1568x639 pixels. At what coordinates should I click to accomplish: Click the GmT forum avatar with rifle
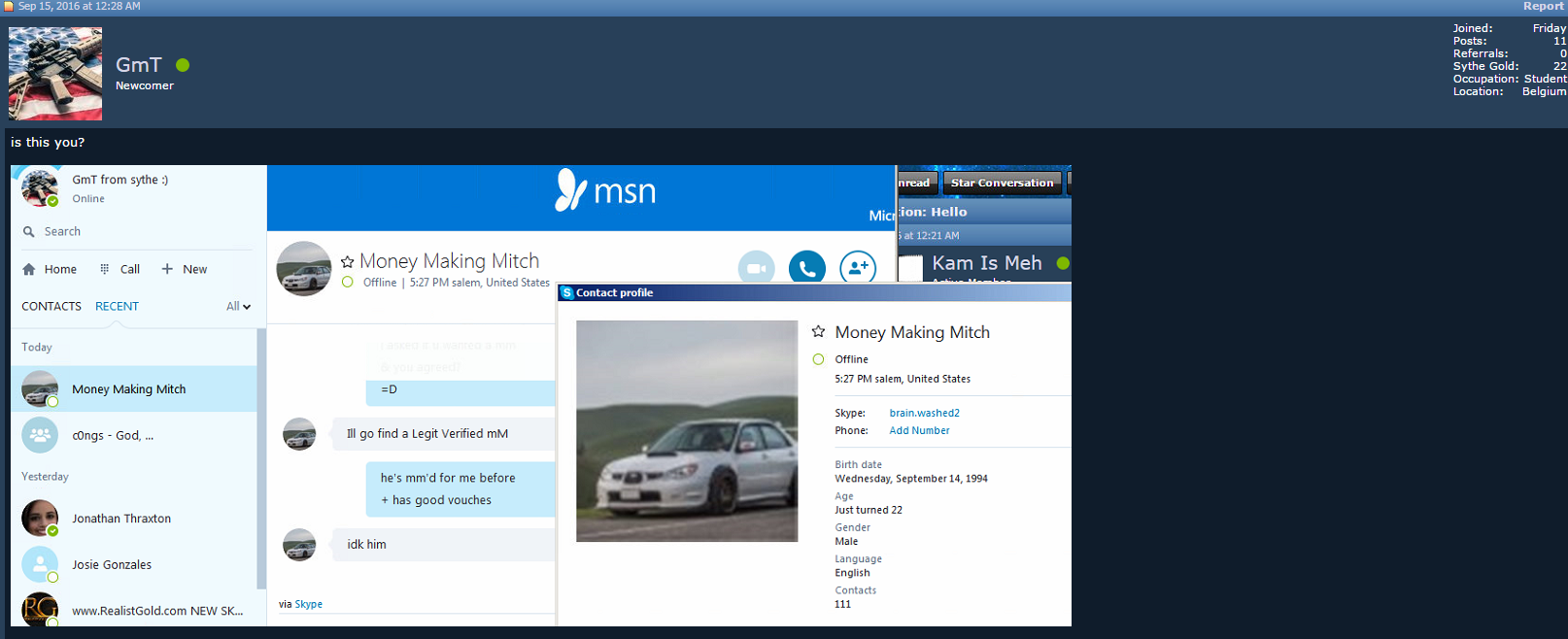point(55,74)
